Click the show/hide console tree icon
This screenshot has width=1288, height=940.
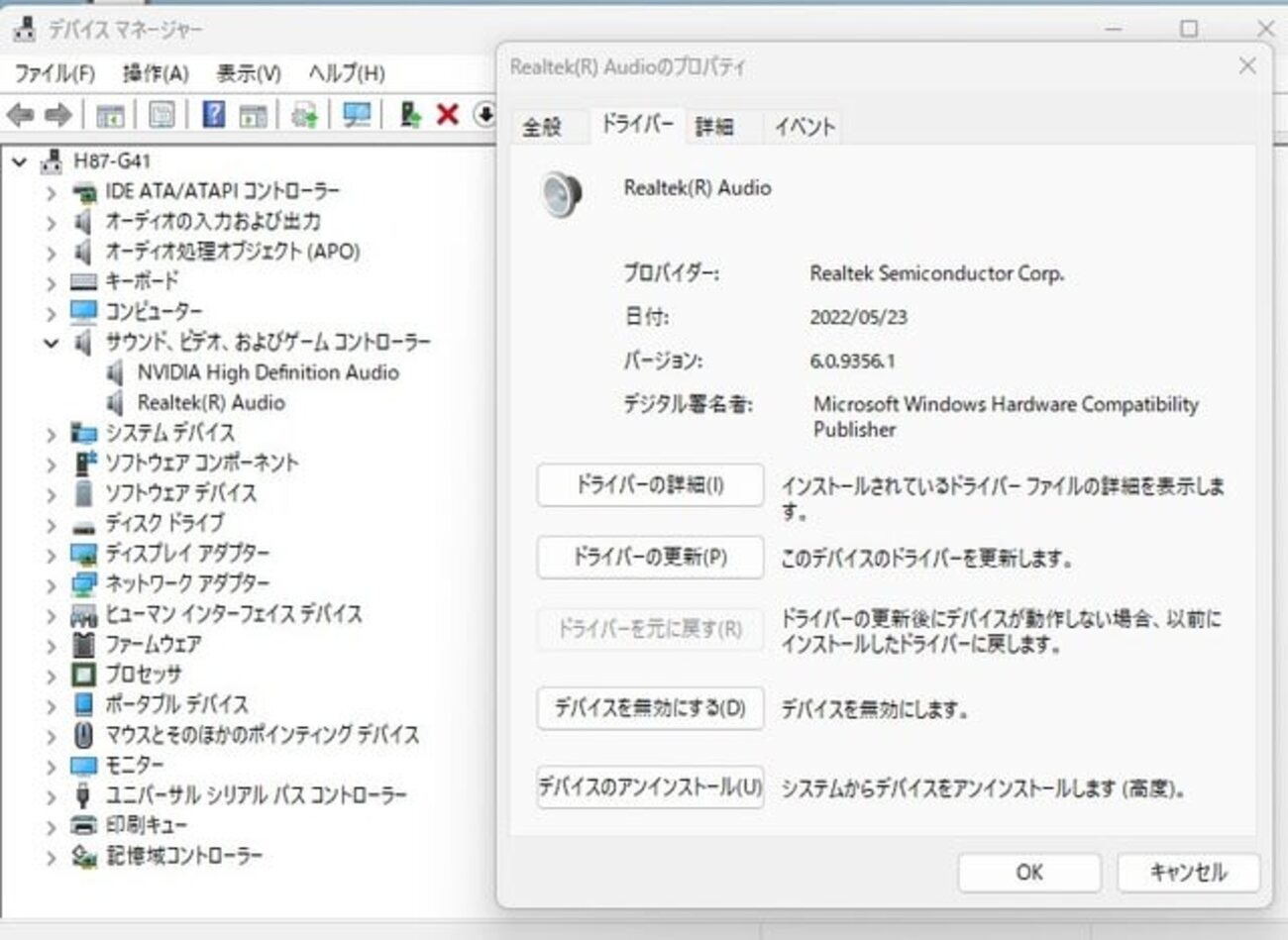110,115
